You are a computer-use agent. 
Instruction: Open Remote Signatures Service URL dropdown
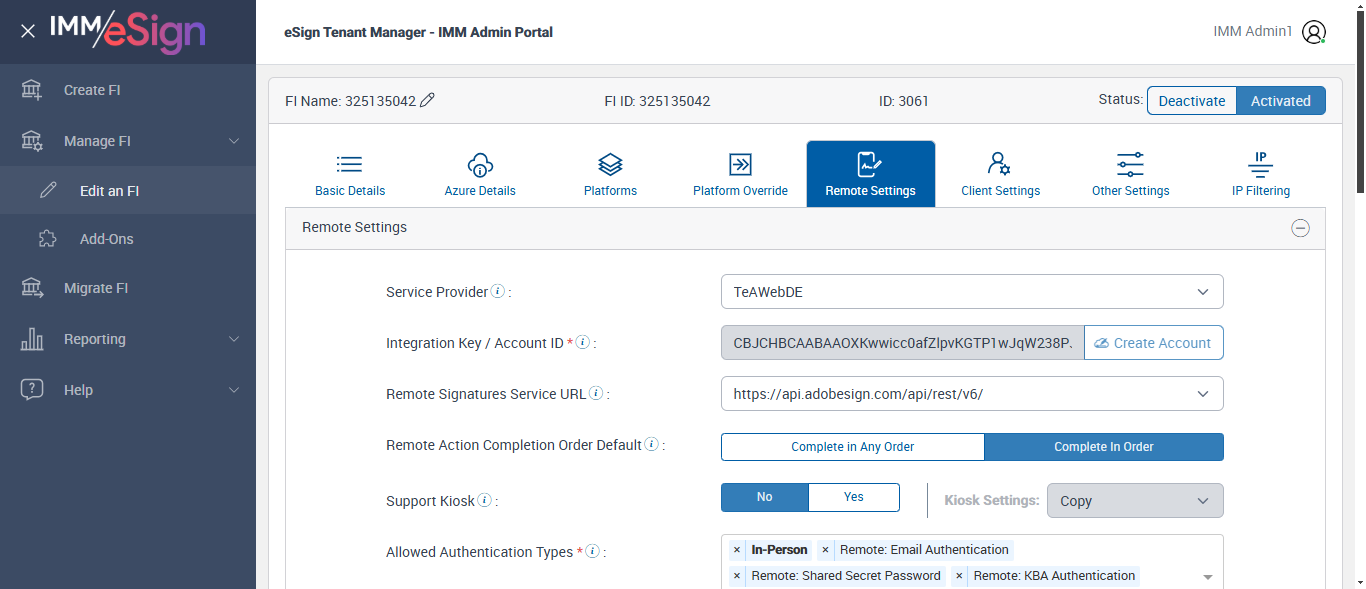[x=971, y=394]
